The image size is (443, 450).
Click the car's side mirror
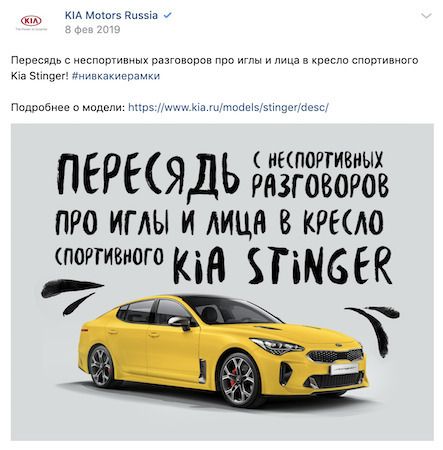(x=180, y=323)
